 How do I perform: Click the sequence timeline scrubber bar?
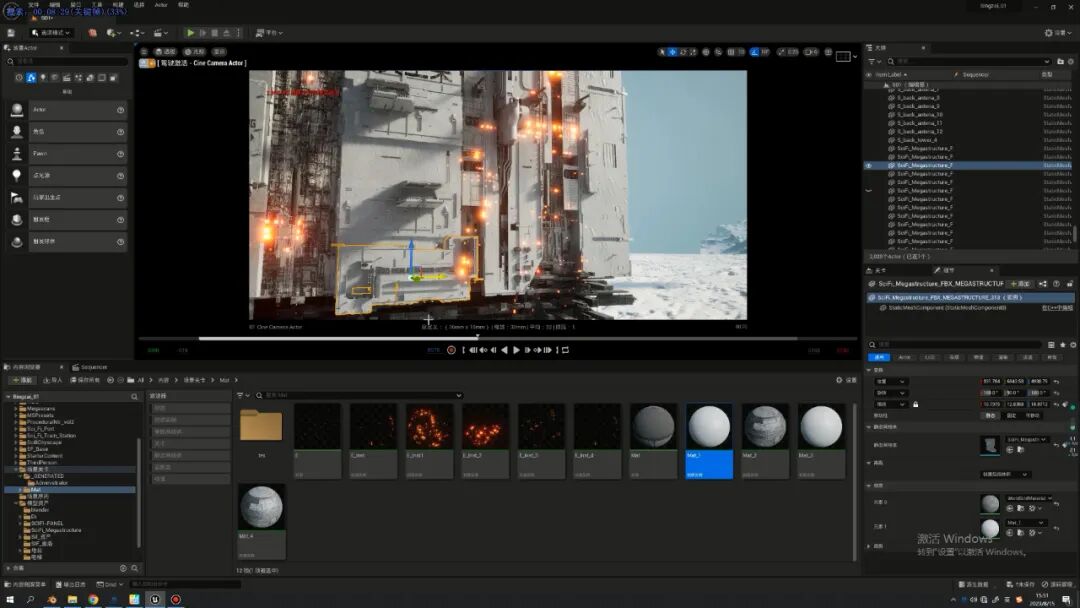pyautogui.click(x=498, y=338)
